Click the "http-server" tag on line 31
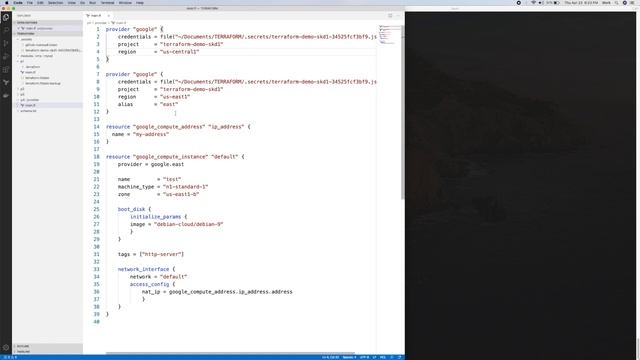Image resolution: width=640 pixels, height=360 pixels. point(162,254)
